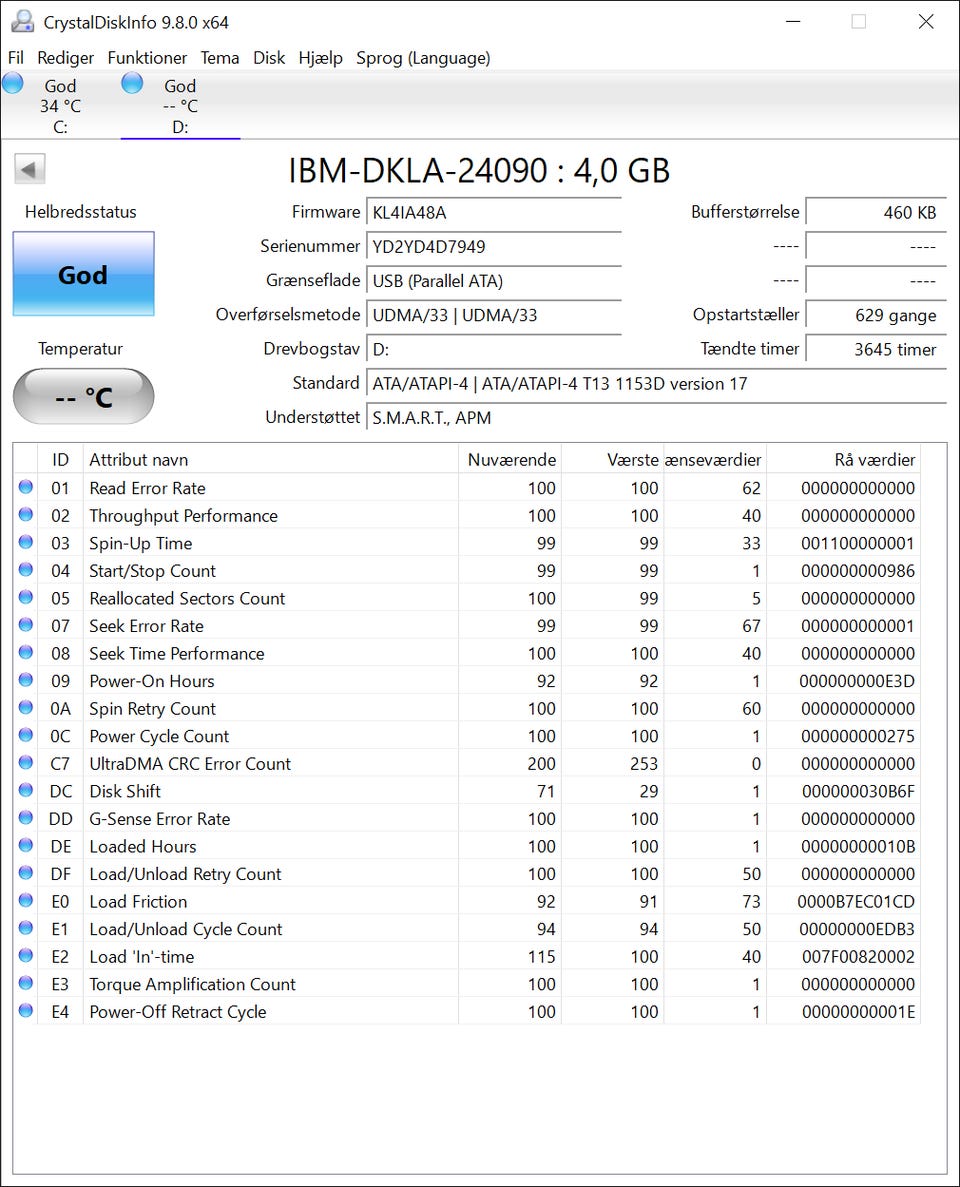This screenshot has height=1187, width=960.
Task: Click the CrystalDiskInfo app icon in title bar
Action: tap(22, 22)
